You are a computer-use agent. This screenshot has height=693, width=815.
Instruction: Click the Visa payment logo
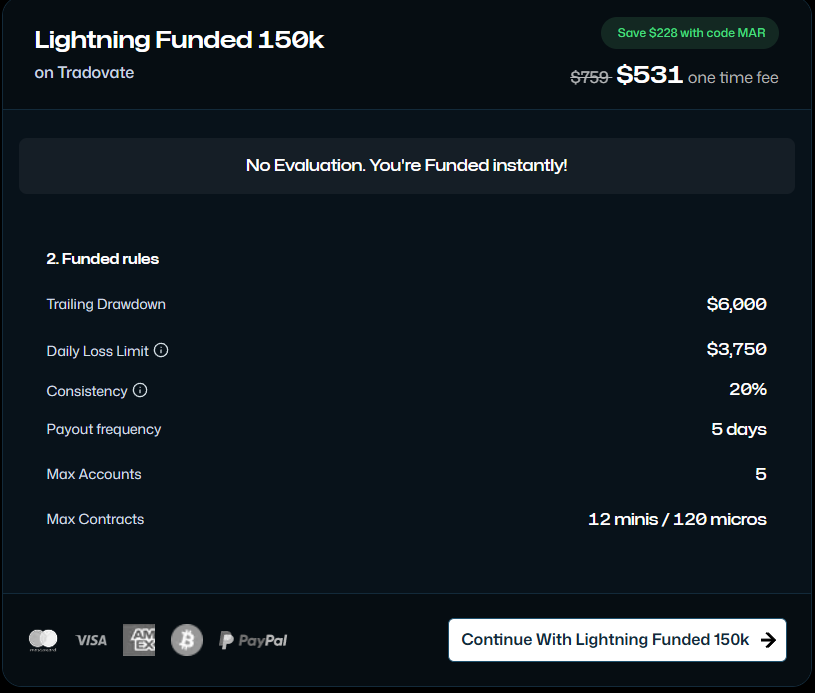pyautogui.click(x=91, y=640)
